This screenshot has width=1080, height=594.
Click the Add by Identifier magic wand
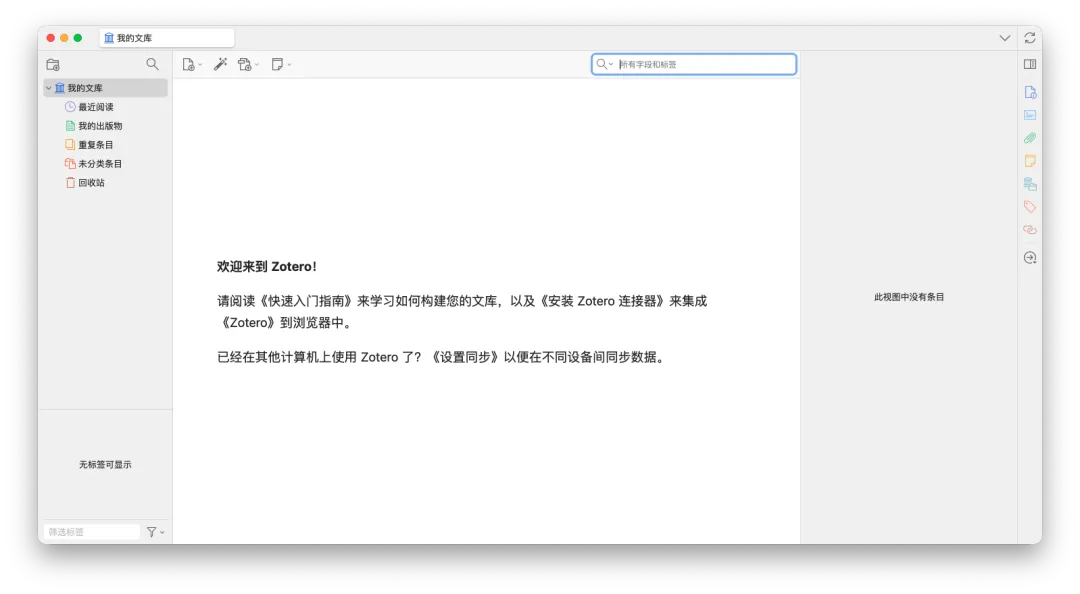220,64
